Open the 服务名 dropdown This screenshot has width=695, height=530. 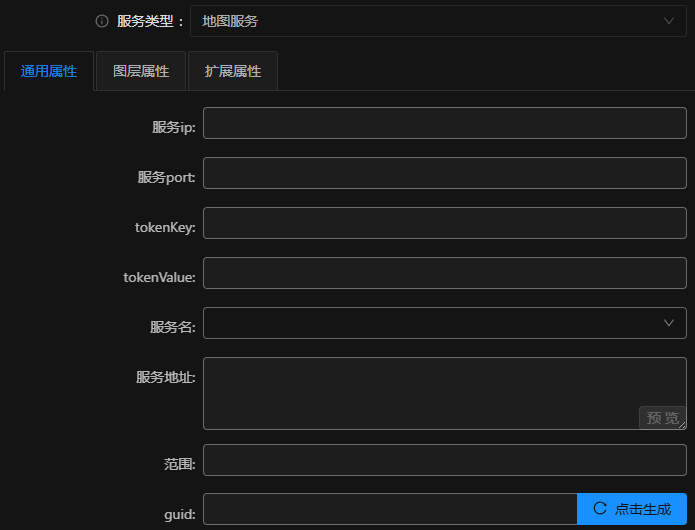[x=445, y=323]
